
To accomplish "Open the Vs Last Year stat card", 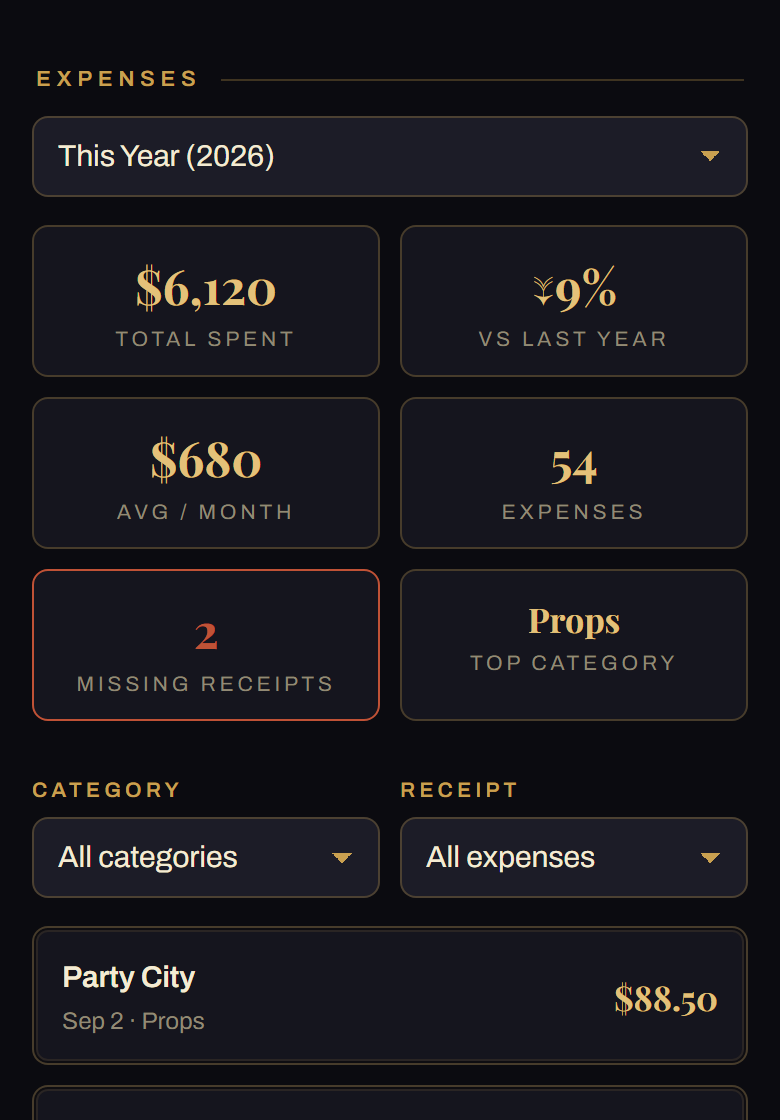I will (574, 301).
